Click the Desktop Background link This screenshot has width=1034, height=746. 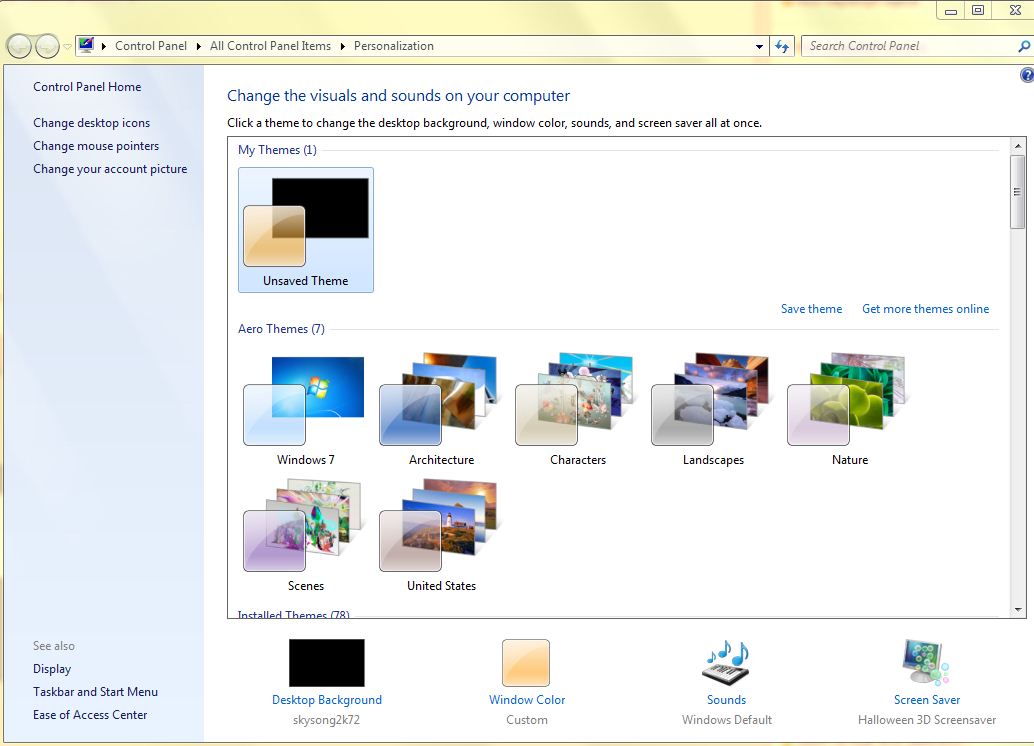tap(326, 700)
